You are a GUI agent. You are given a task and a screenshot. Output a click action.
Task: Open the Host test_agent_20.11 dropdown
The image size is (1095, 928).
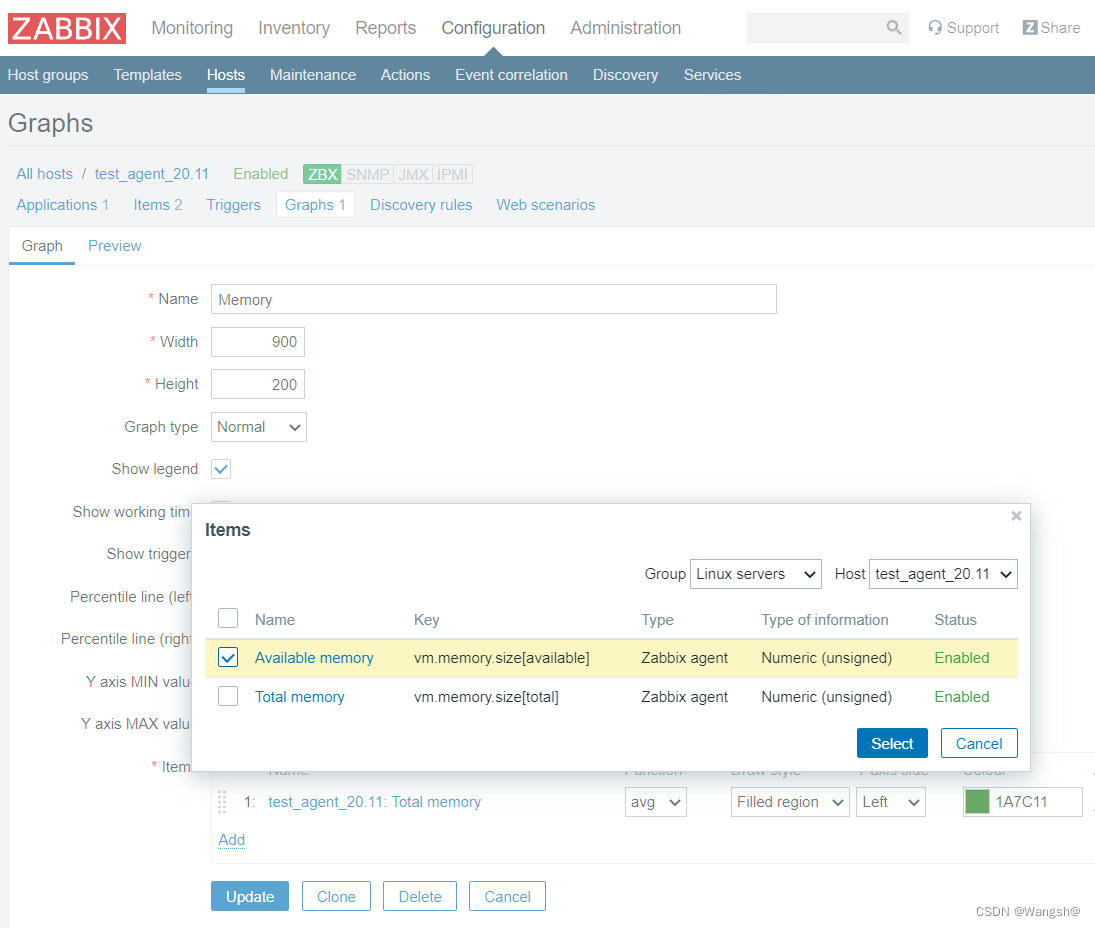tap(943, 574)
